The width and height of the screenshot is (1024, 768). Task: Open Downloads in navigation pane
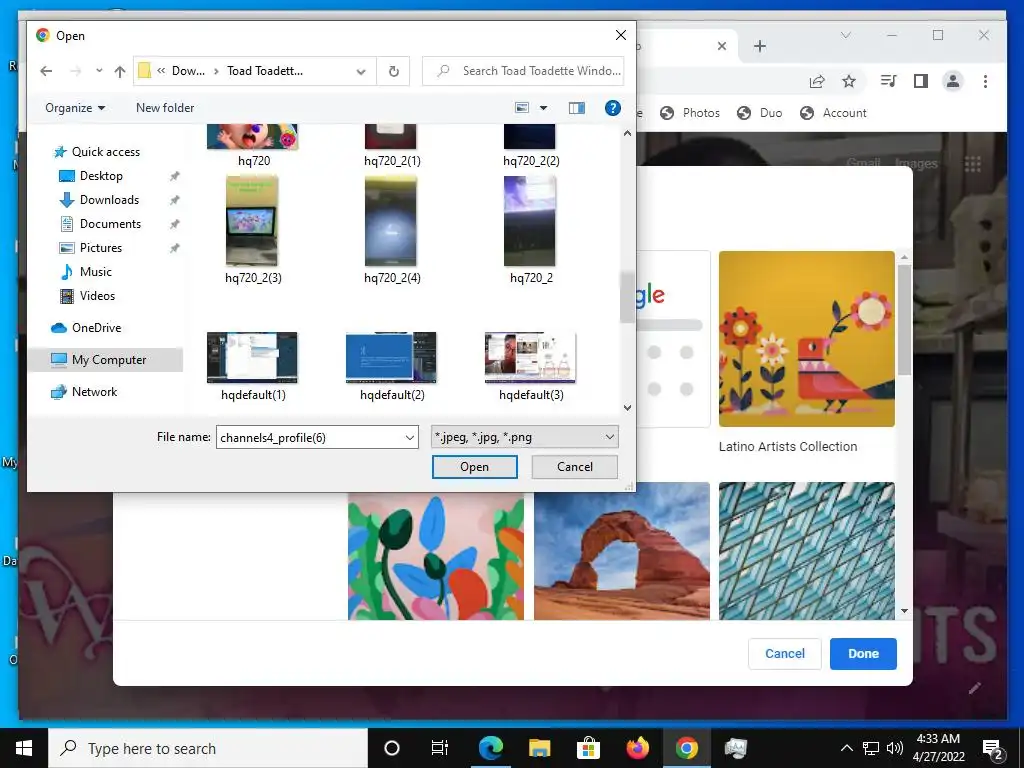tap(109, 200)
